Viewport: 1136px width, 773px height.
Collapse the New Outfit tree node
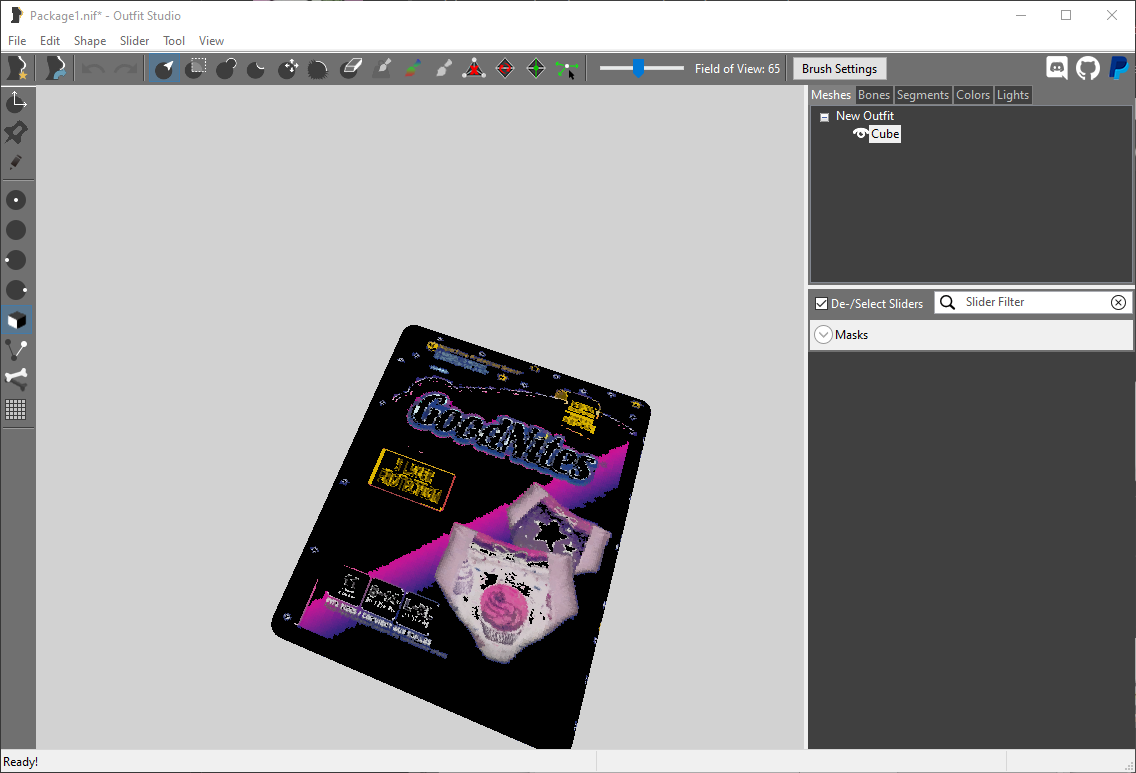pos(824,117)
